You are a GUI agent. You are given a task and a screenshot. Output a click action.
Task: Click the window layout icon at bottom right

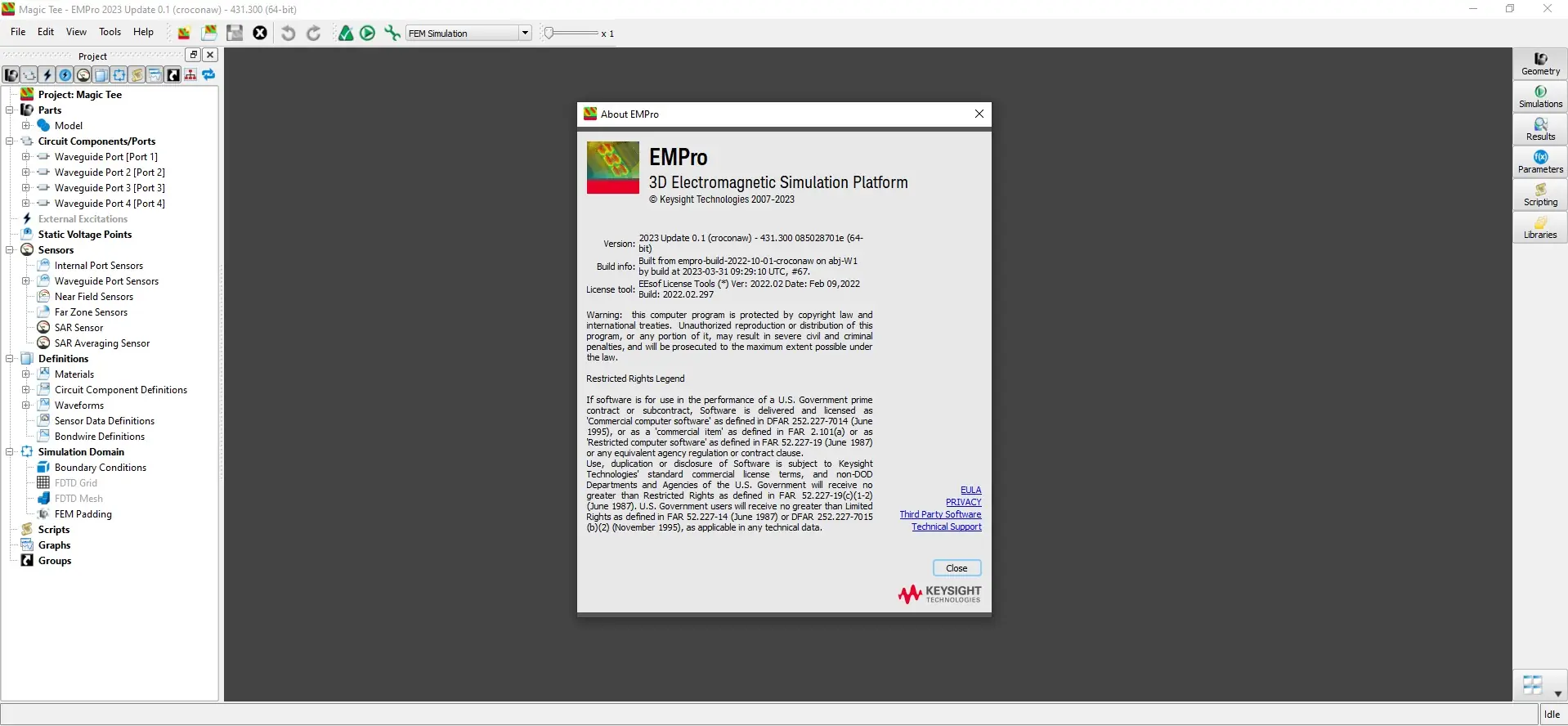(1533, 684)
